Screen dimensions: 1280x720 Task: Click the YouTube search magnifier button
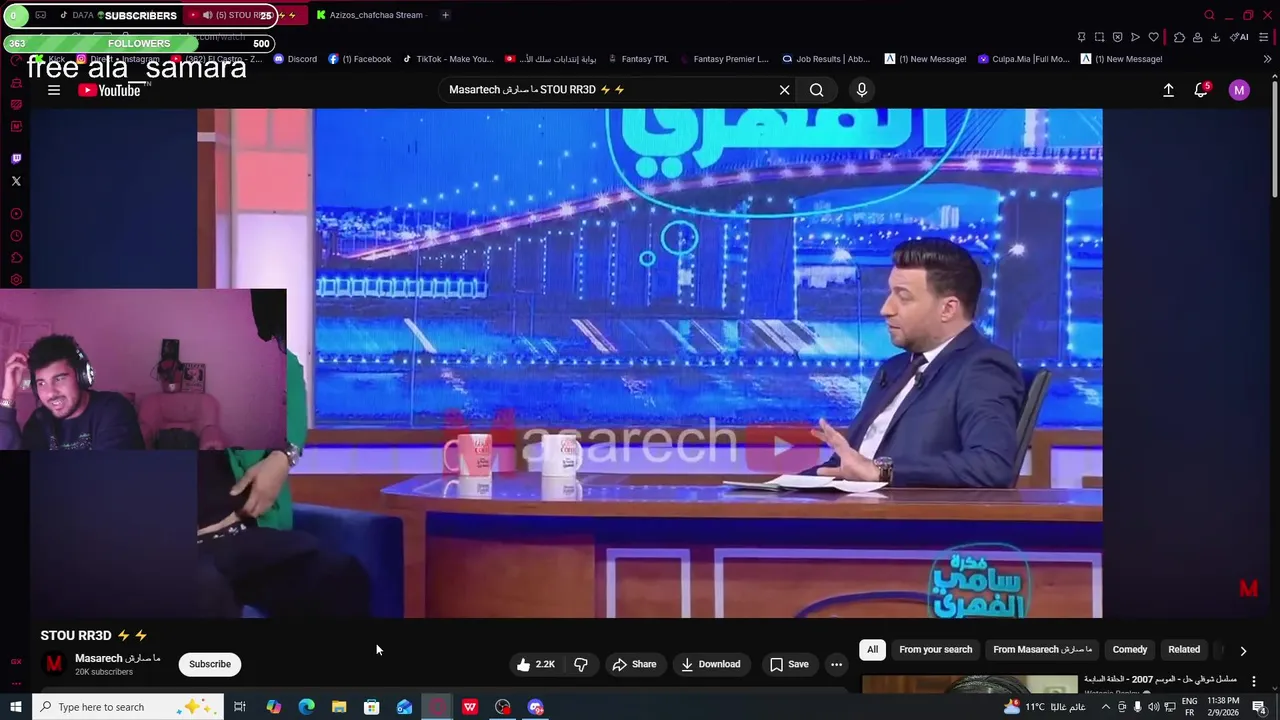tap(817, 90)
